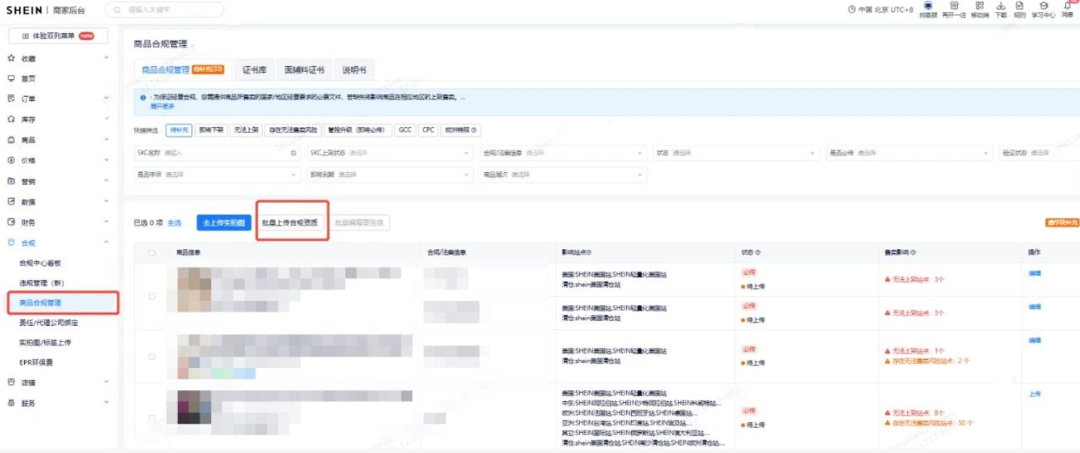The image size is (1080, 453).
Task: Click the icon beside 订单 in the sidebar
Action: pyautogui.click(x=11, y=98)
